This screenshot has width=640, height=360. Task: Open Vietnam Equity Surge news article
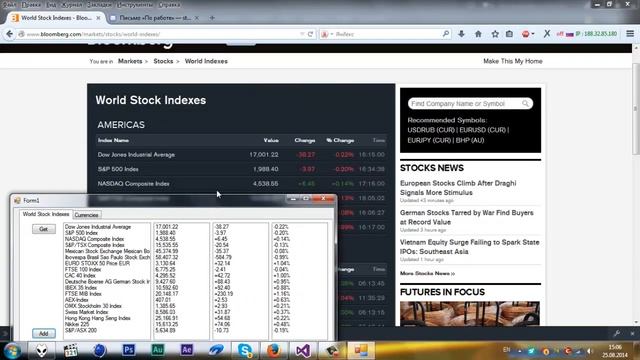tap(469, 247)
